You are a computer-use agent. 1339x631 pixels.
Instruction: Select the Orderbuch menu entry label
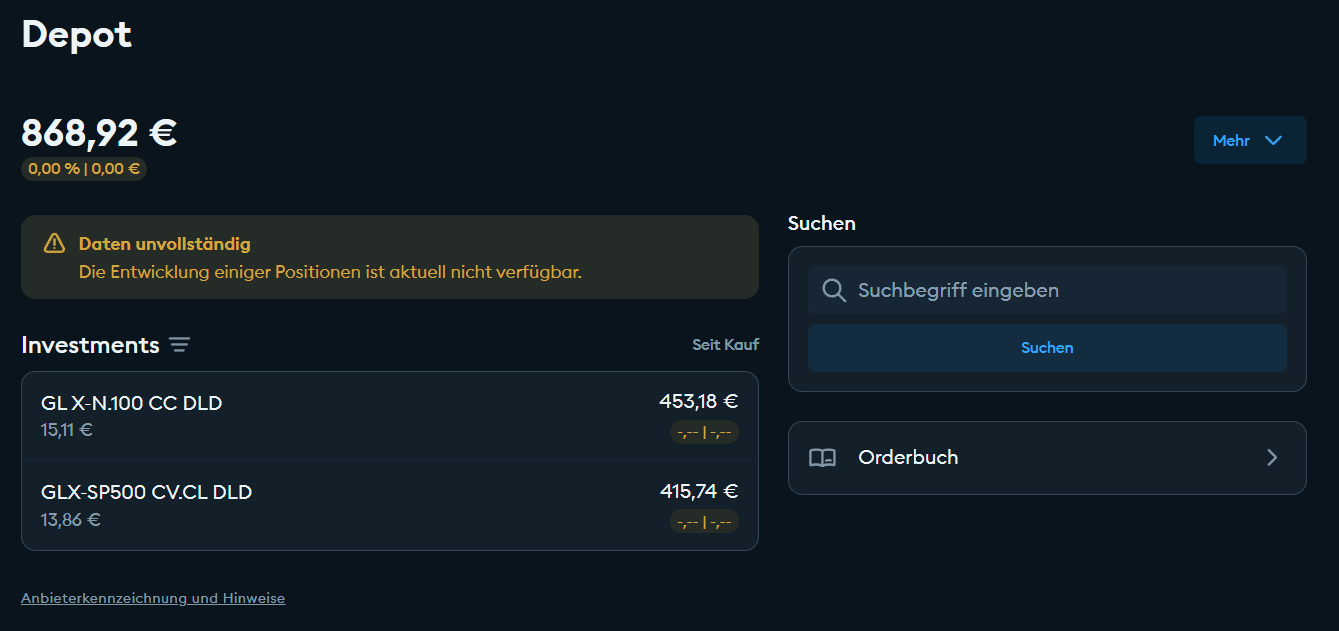coord(908,457)
